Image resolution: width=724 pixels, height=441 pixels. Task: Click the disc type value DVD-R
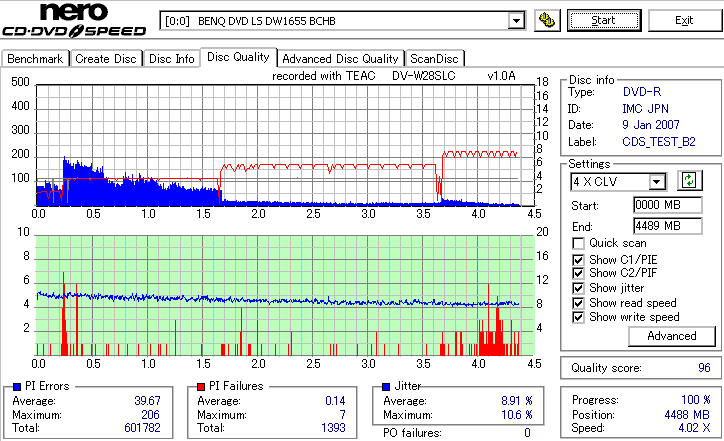coord(642,92)
